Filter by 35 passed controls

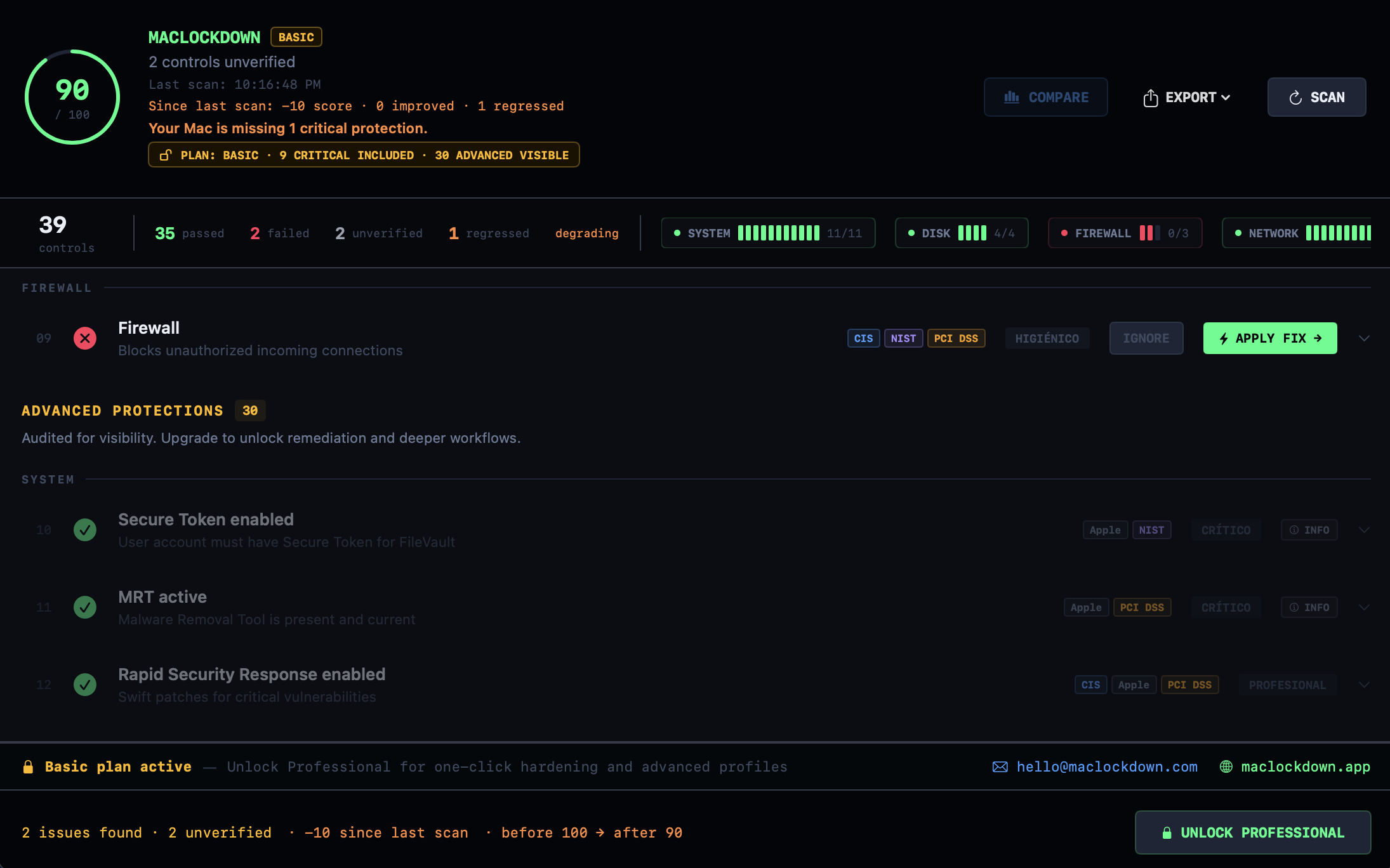(189, 233)
